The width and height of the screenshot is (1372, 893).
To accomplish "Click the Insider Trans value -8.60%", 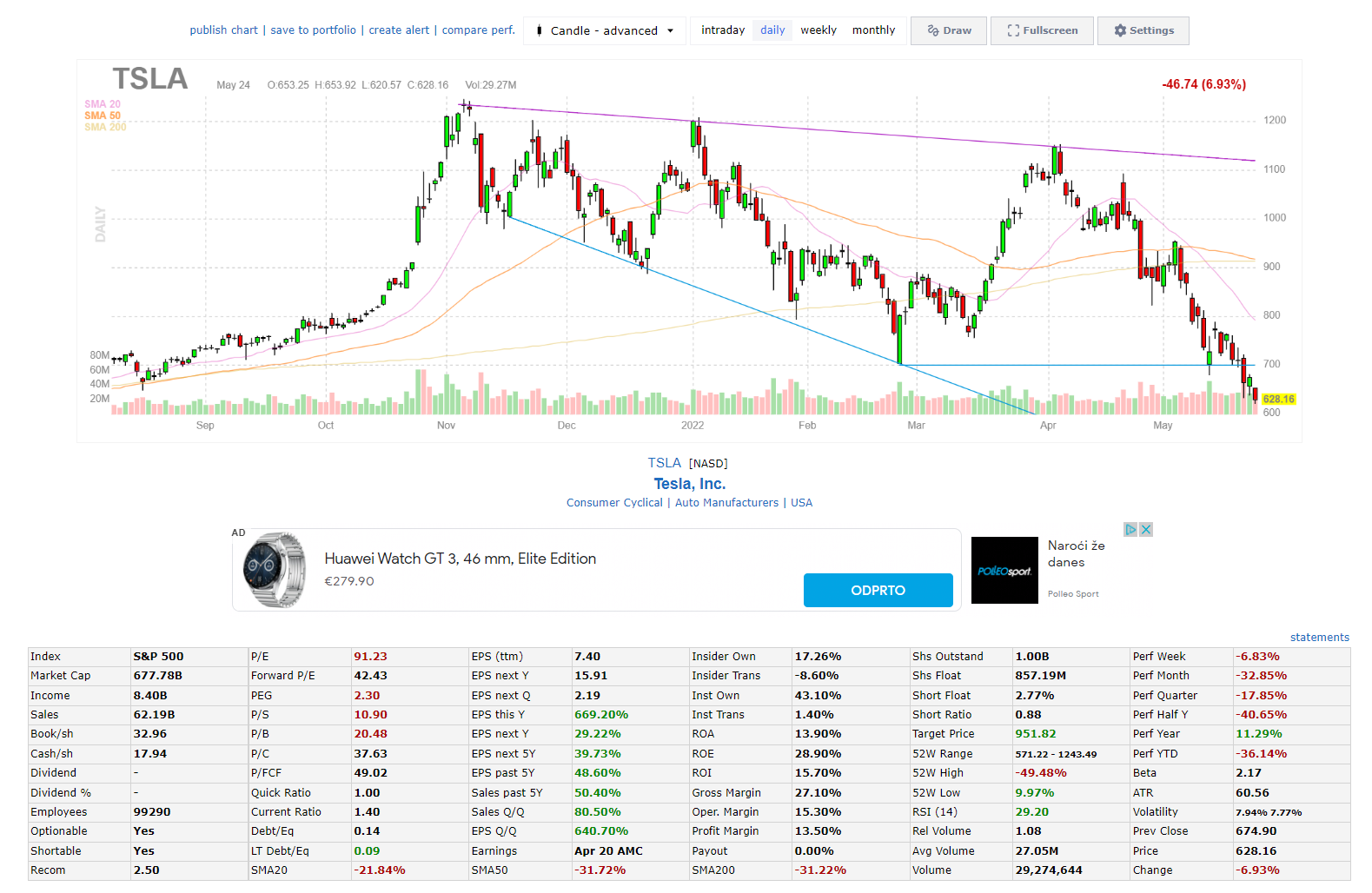I will (817, 676).
